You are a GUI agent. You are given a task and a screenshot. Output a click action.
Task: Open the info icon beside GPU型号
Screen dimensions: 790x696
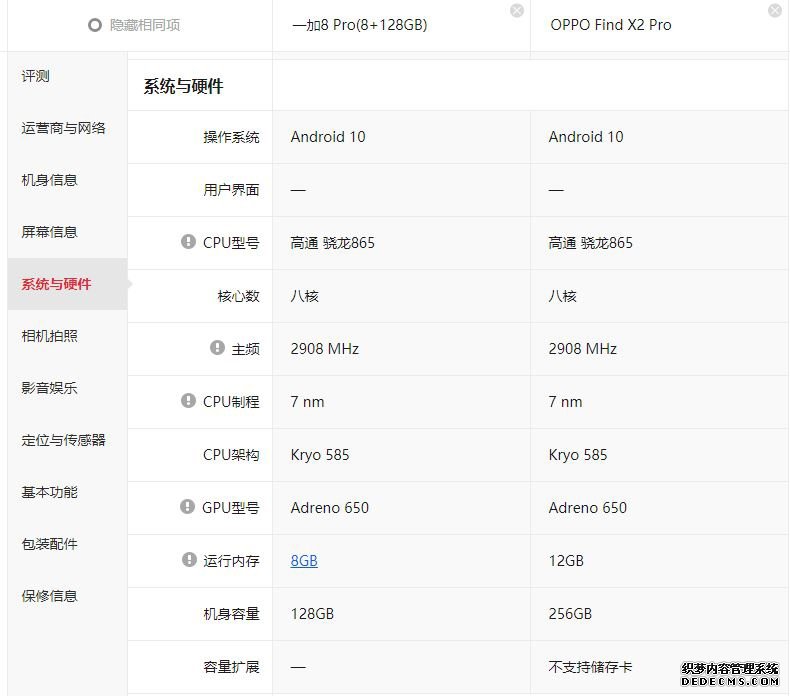tap(187, 507)
